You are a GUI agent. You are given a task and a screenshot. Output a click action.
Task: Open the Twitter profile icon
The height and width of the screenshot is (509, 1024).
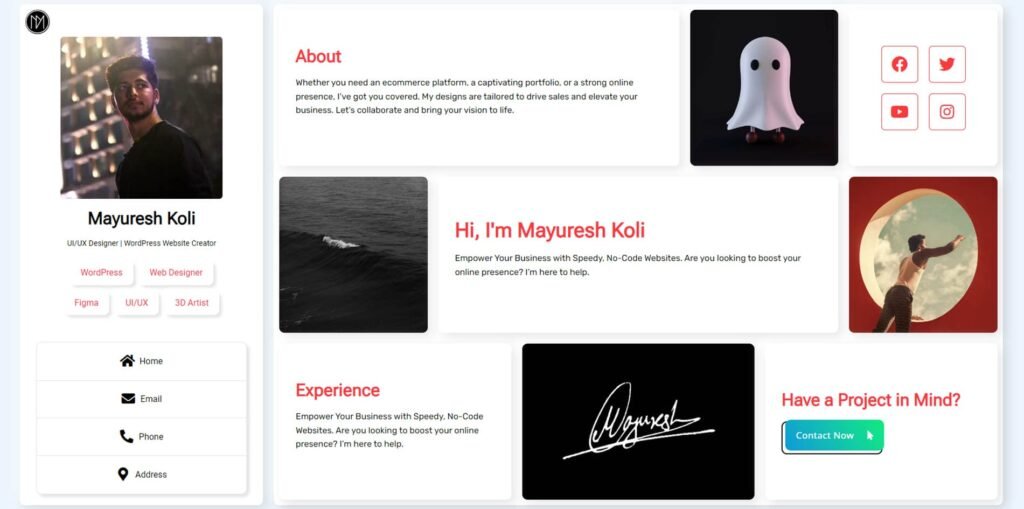point(947,64)
